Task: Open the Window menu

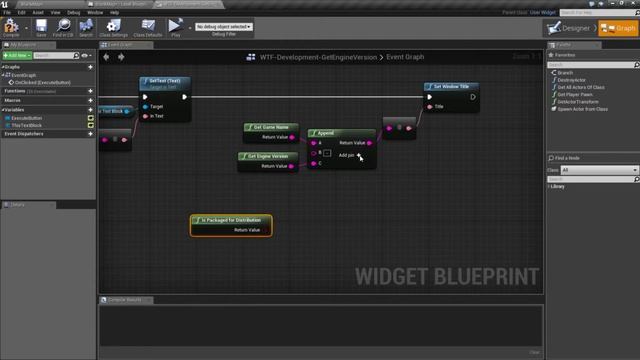Action: (x=95, y=13)
